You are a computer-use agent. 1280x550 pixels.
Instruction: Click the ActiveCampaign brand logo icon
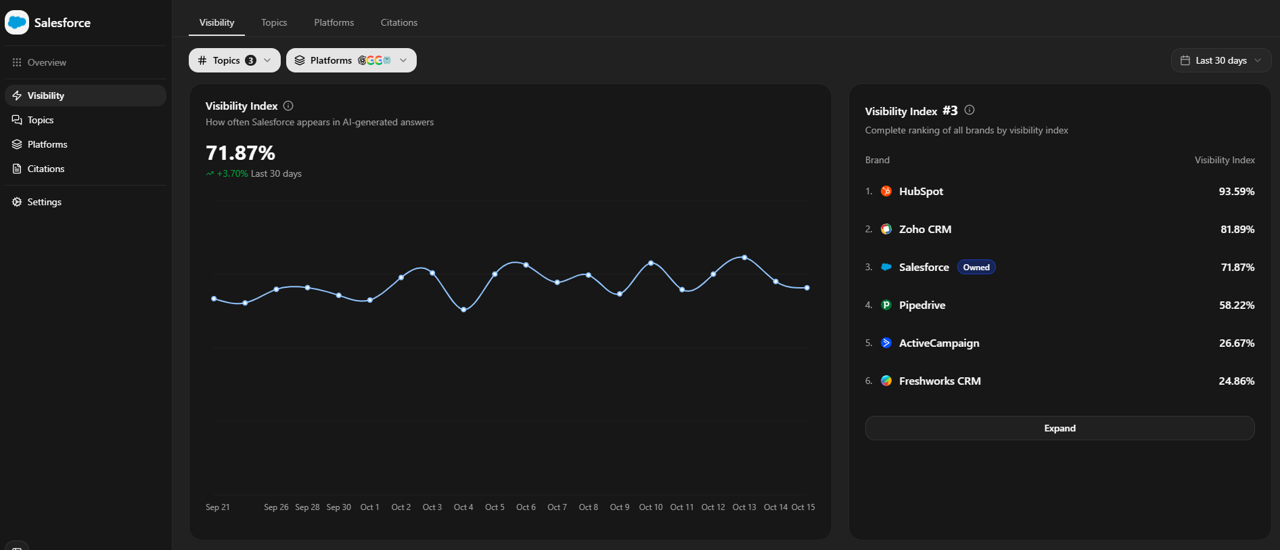point(886,343)
